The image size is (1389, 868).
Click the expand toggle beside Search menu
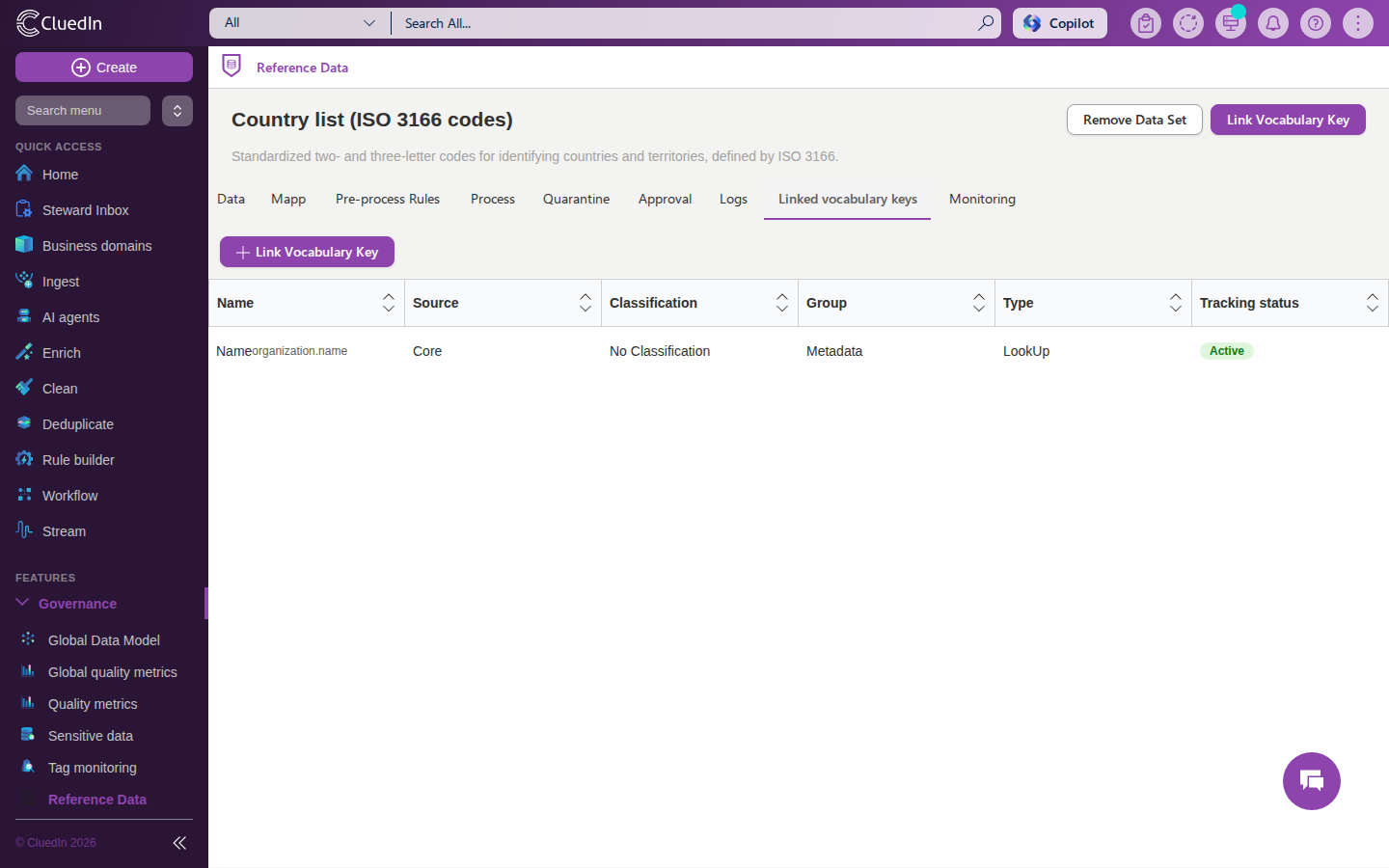point(177,111)
